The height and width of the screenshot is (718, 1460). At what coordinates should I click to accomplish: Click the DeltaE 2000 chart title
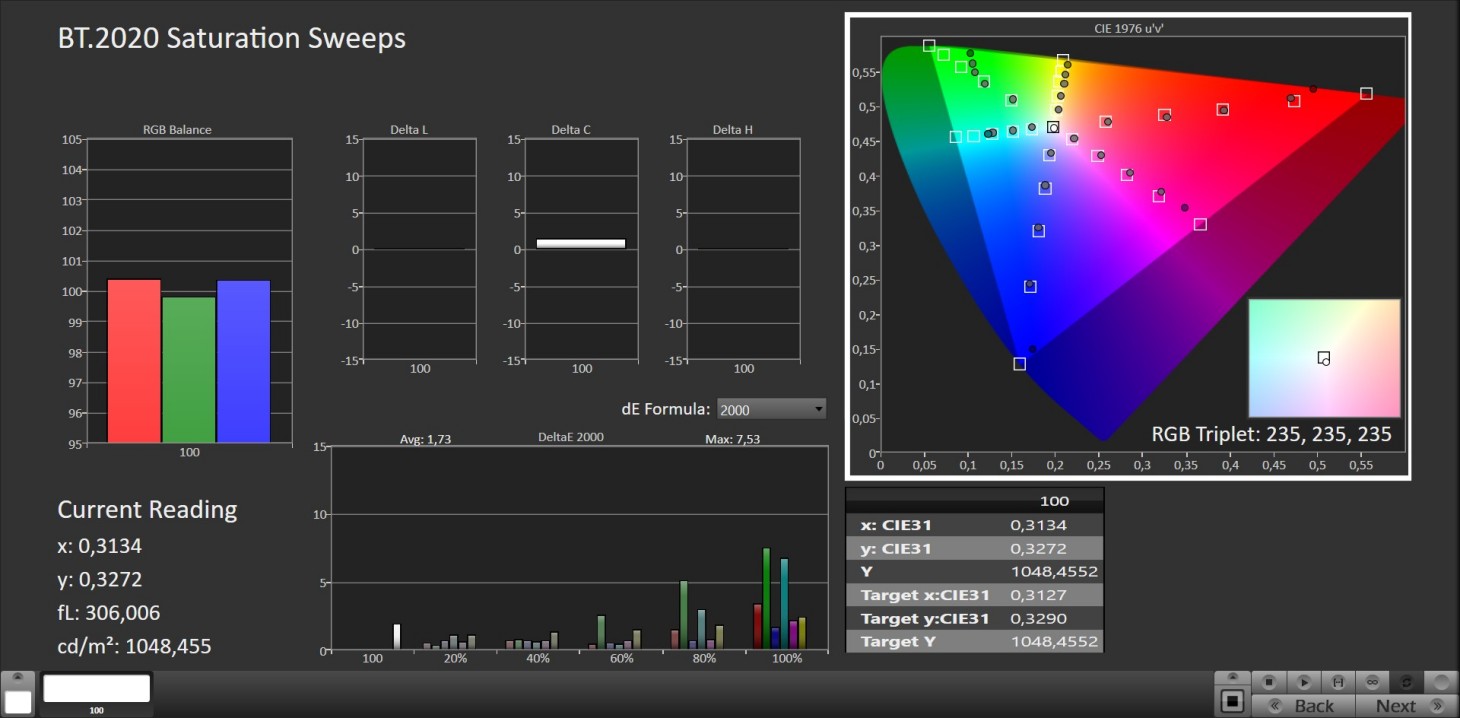(571, 438)
